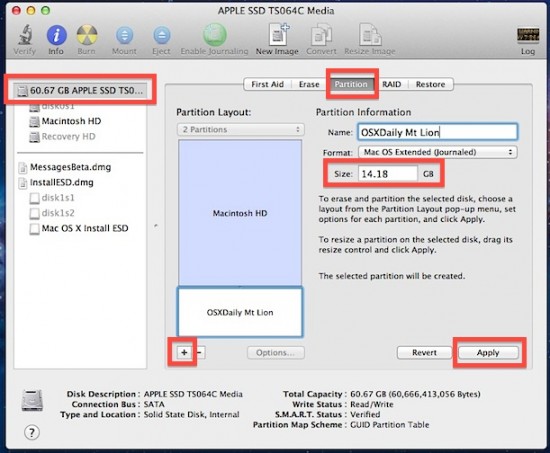Click the "Solid State Disk, Internal" value
Screen dimensions: 550x453
(192, 415)
